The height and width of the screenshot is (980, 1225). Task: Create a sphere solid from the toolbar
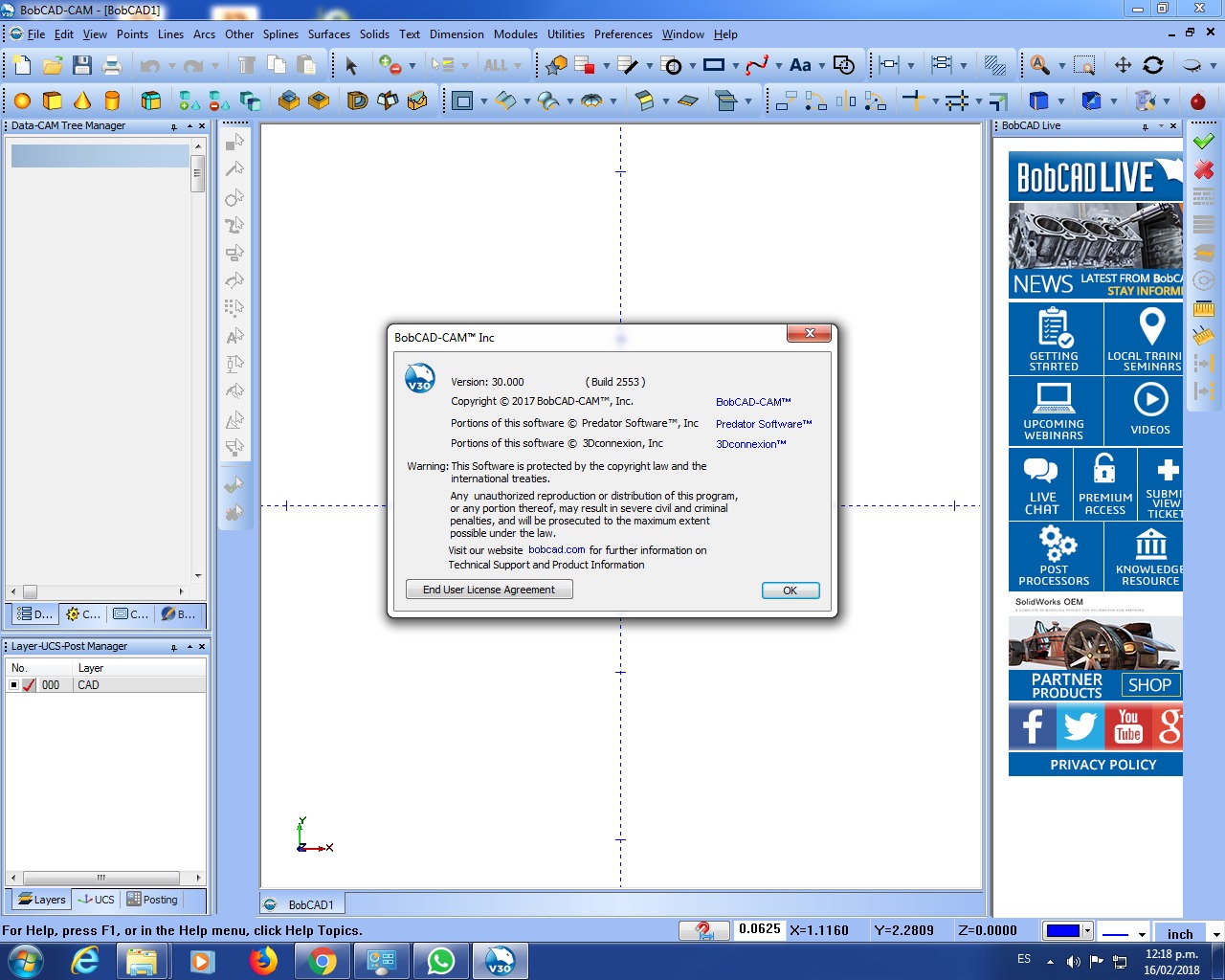pyautogui.click(x=22, y=100)
